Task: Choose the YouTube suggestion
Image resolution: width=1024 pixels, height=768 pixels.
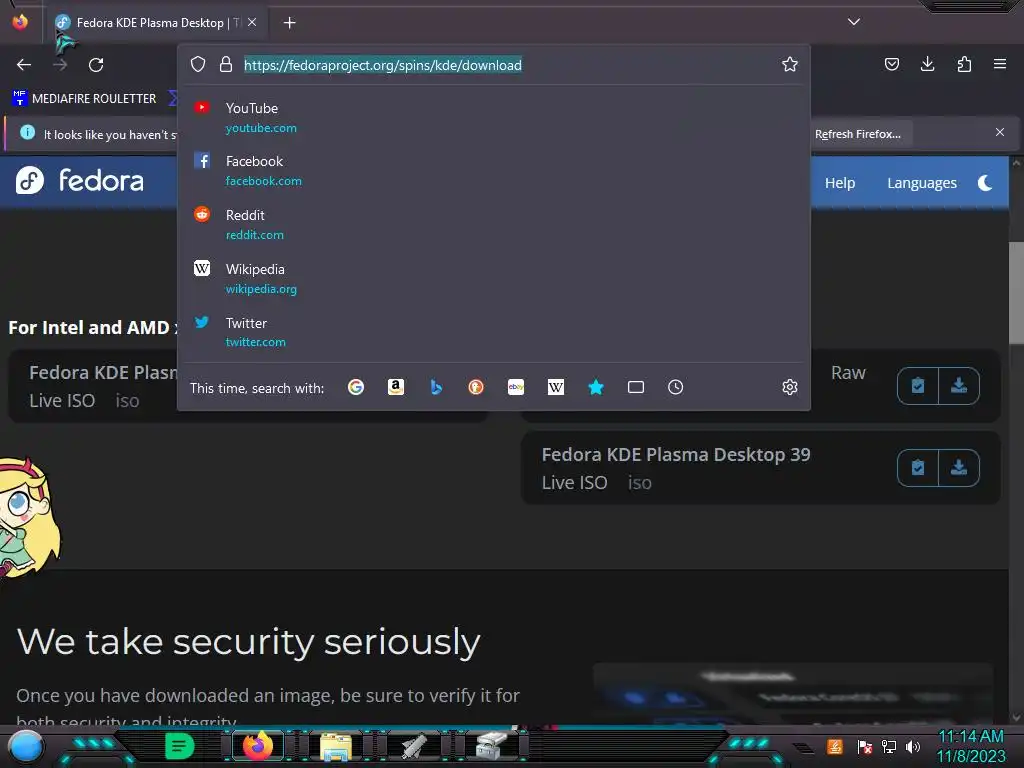Action: click(x=494, y=118)
